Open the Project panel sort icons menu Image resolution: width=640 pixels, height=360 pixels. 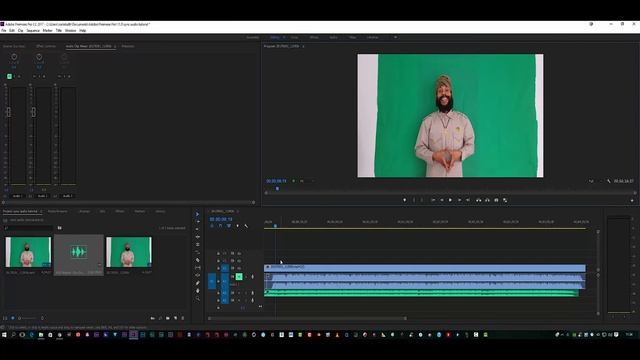42,318
